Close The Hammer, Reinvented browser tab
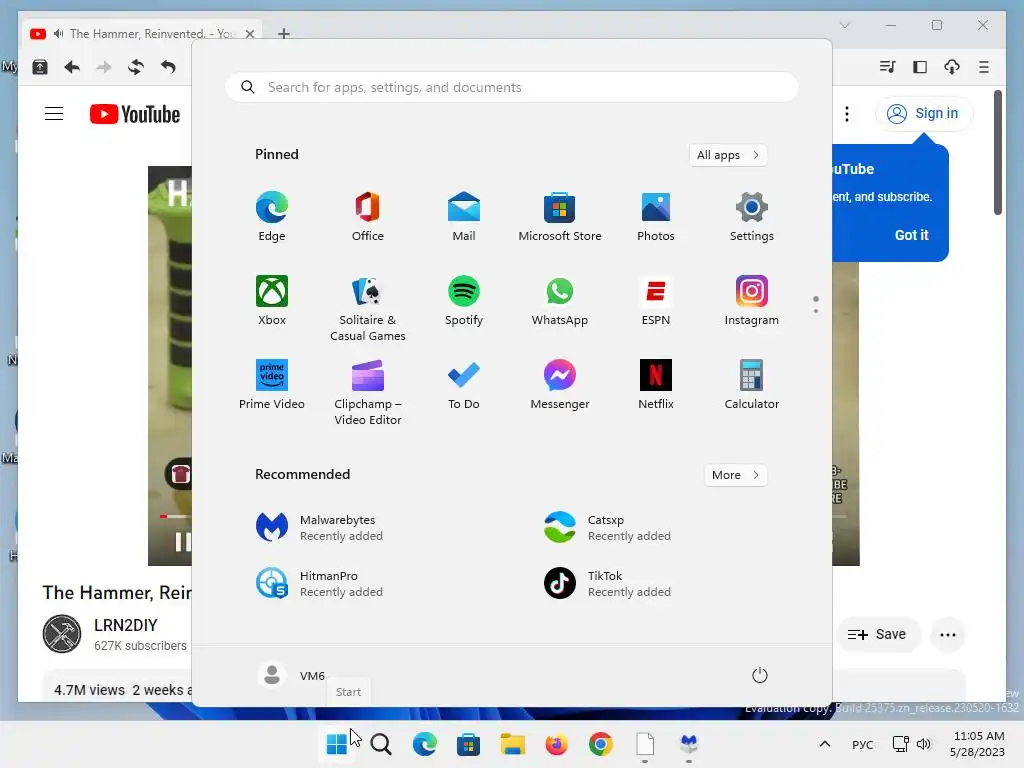The image size is (1024, 768). coord(249,34)
